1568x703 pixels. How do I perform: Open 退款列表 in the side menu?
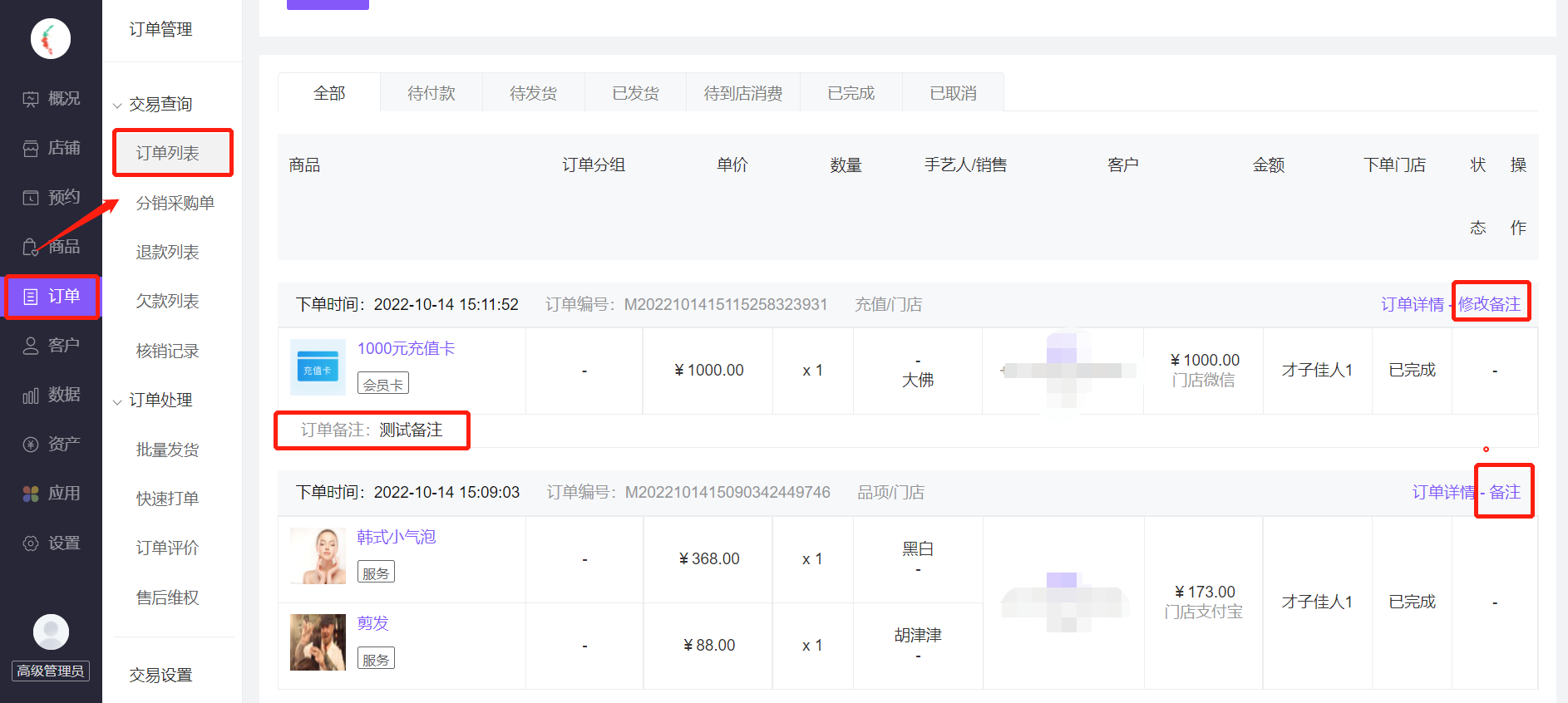[x=167, y=252]
